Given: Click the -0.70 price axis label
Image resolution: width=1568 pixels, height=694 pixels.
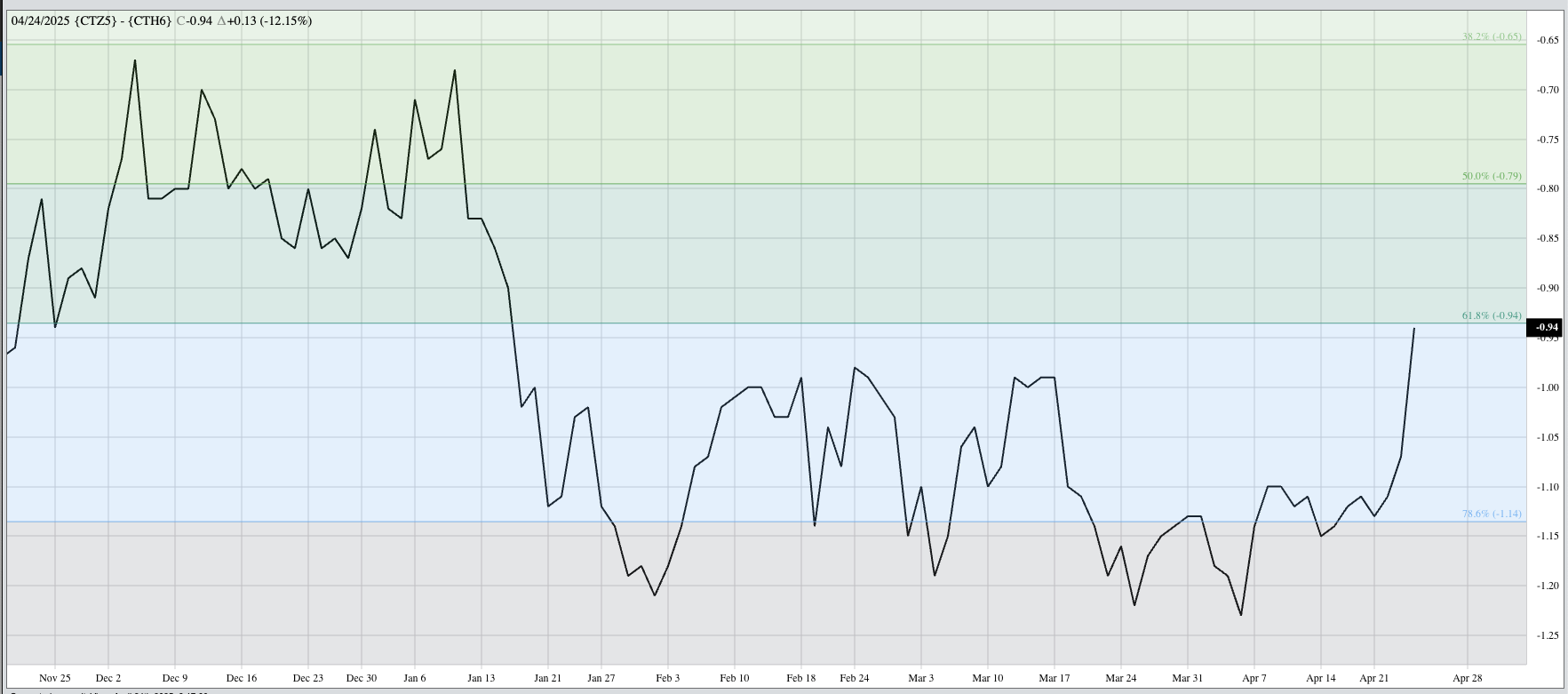Looking at the screenshot, I should (x=1548, y=90).
